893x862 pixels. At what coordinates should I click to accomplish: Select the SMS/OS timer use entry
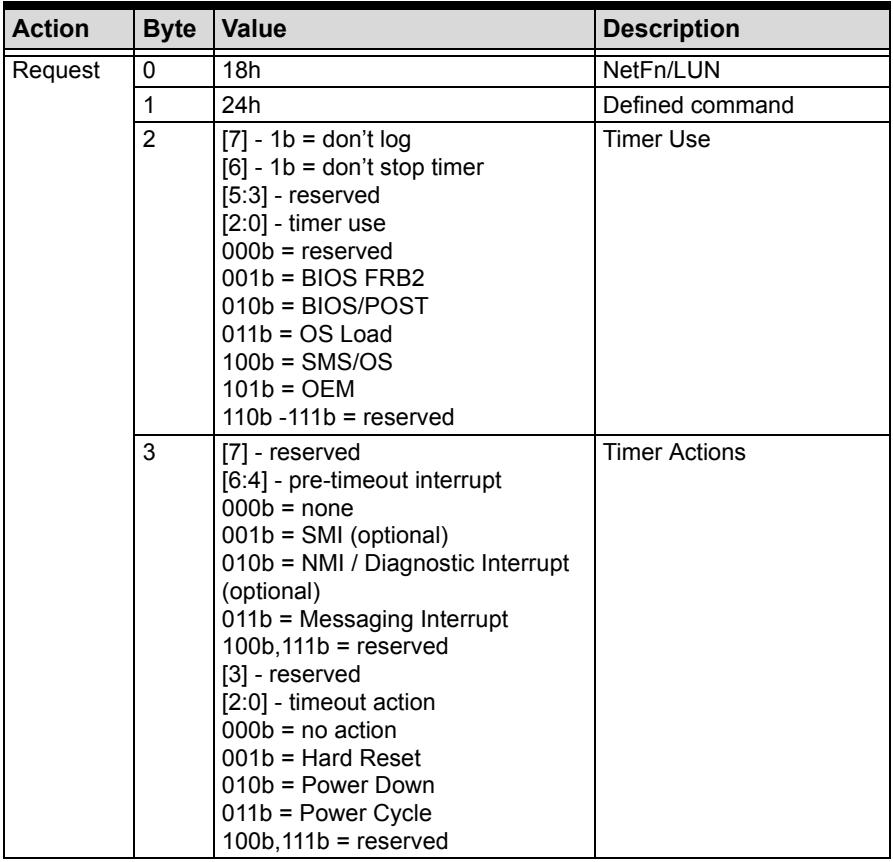(x=307, y=362)
